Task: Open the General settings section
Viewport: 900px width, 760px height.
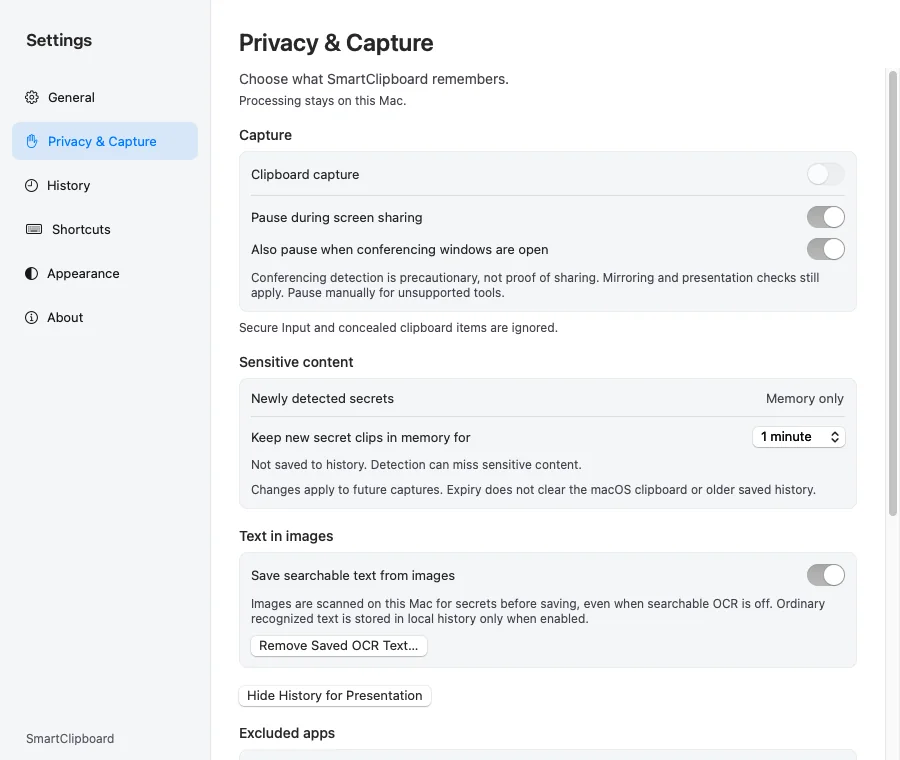Action: point(105,98)
